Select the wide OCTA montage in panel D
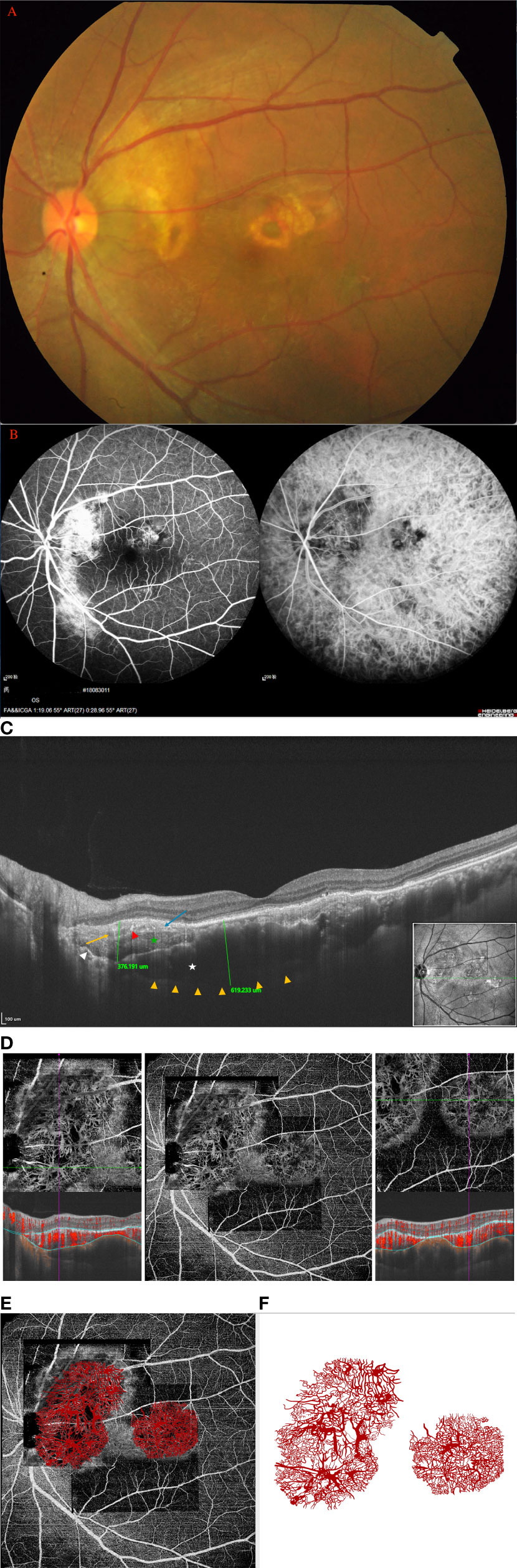Image resolution: width=517 pixels, height=1568 pixels. (x=258, y=1167)
